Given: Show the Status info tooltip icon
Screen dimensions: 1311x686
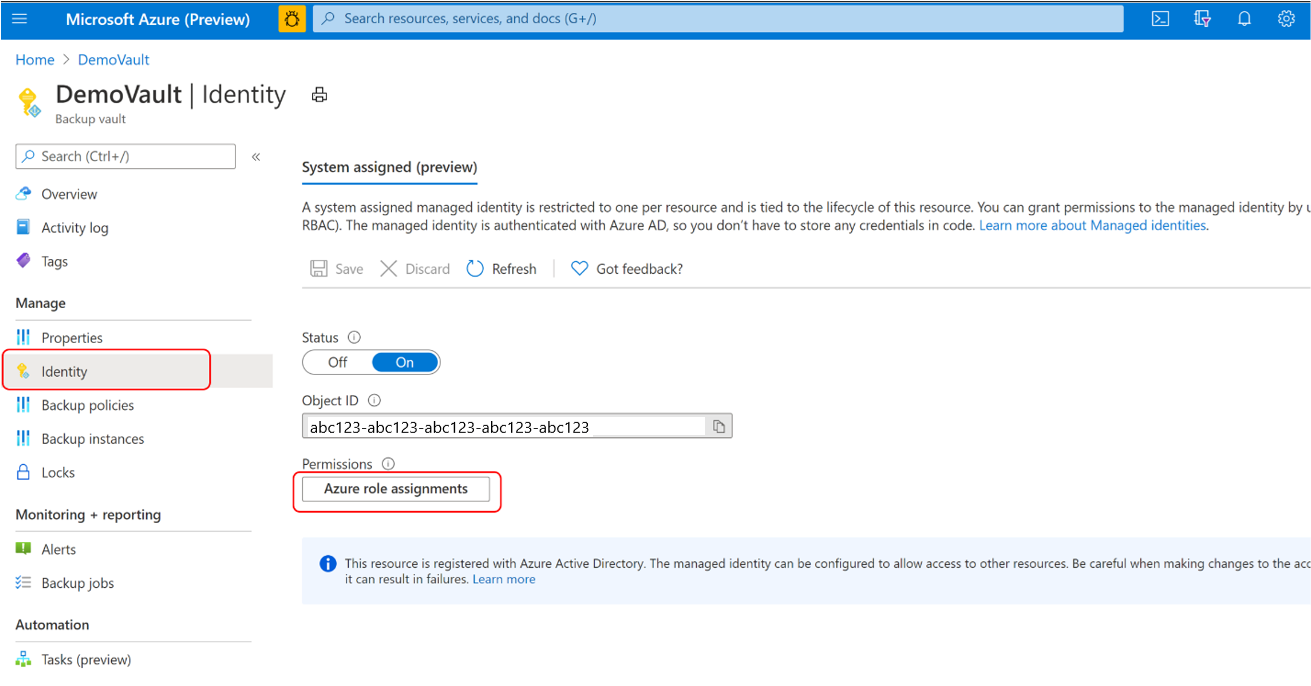Looking at the screenshot, I should (354, 338).
